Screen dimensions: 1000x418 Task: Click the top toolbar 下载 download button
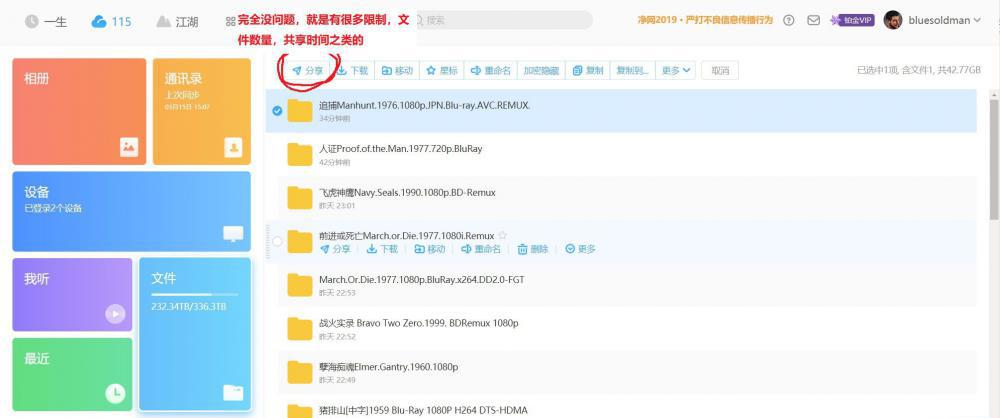[x=353, y=71]
